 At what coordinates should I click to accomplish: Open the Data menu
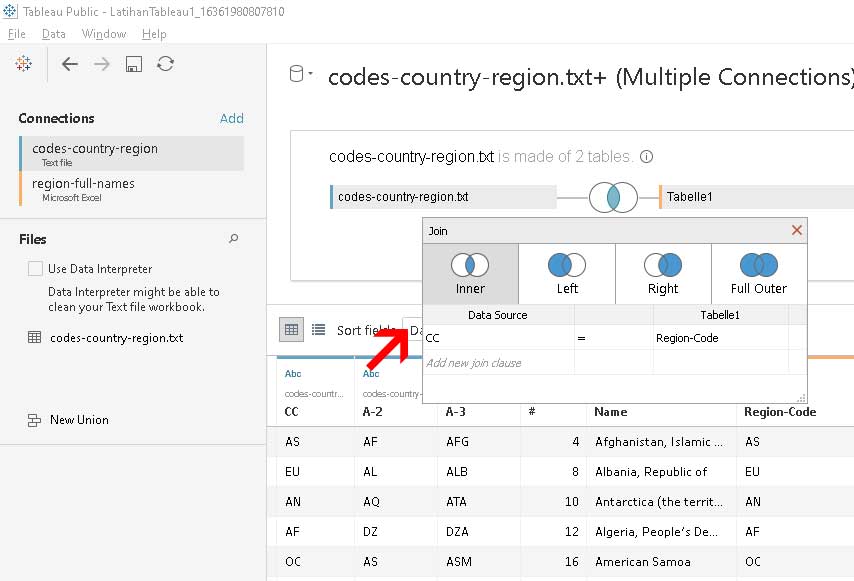[x=53, y=34]
